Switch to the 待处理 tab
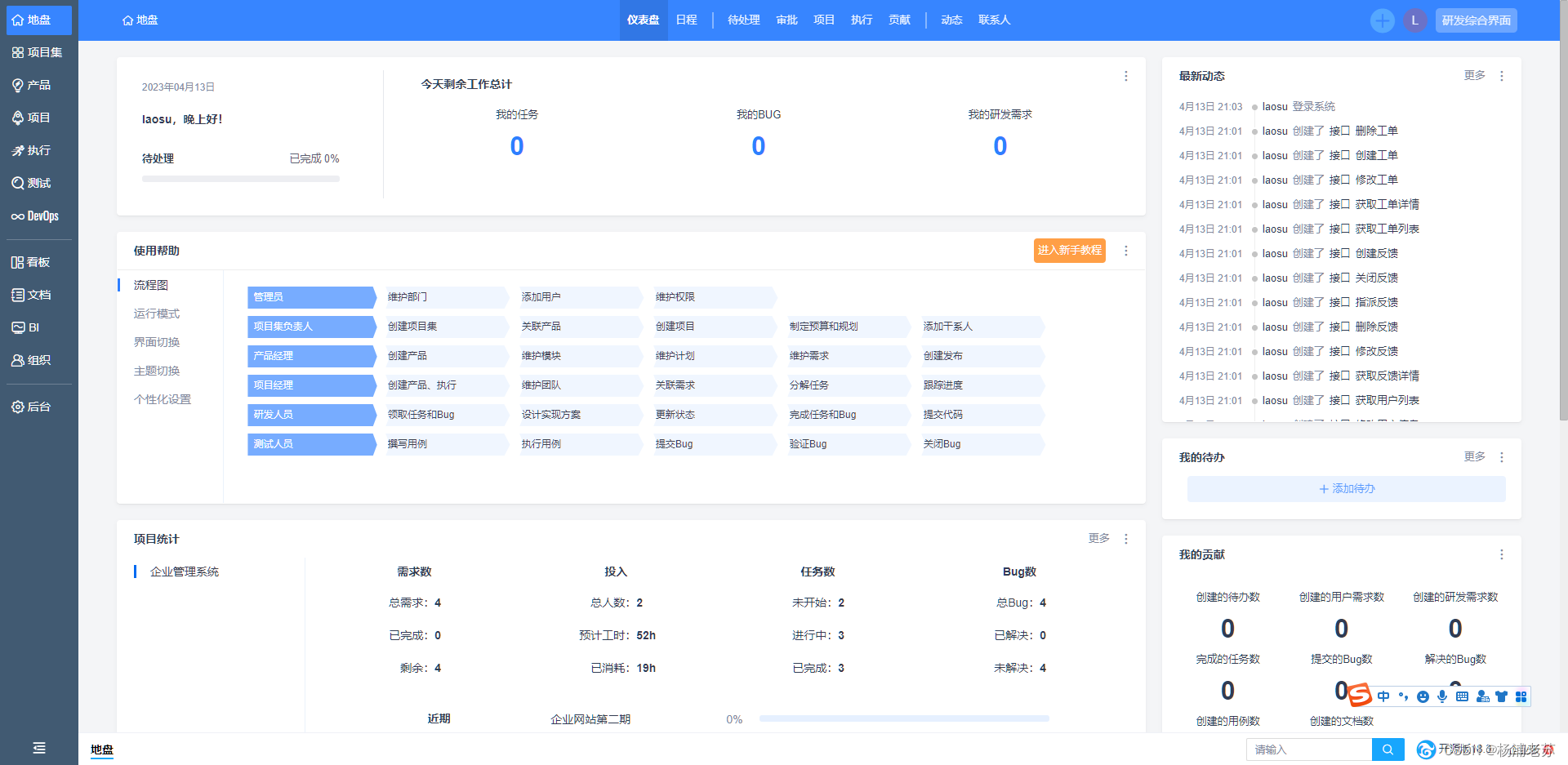1568x765 pixels. pos(743,20)
